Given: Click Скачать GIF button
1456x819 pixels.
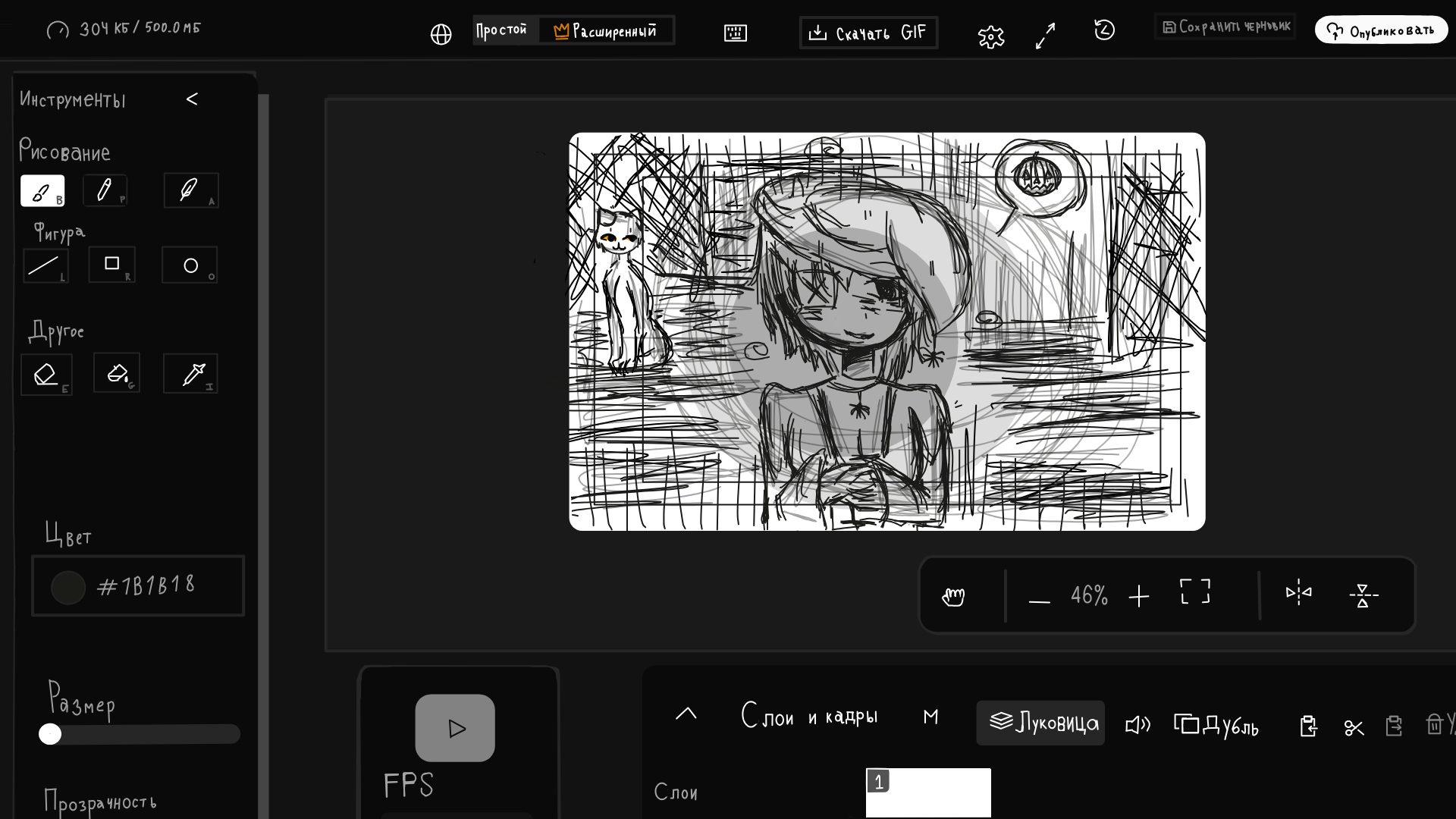Looking at the screenshot, I should 868,33.
